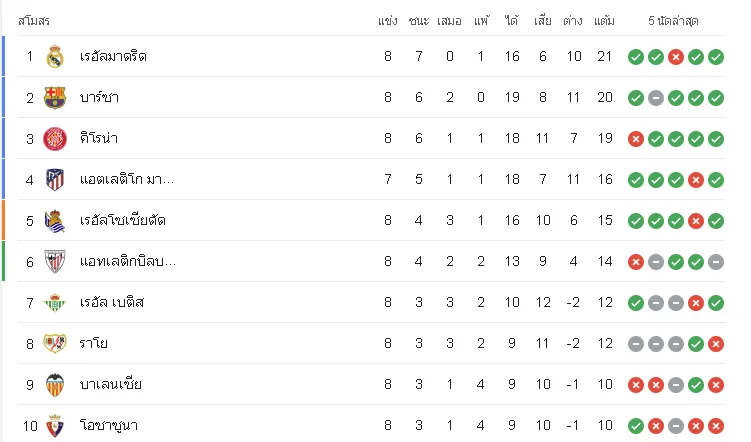Open the บาร์ซา team name link

click(99, 97)
